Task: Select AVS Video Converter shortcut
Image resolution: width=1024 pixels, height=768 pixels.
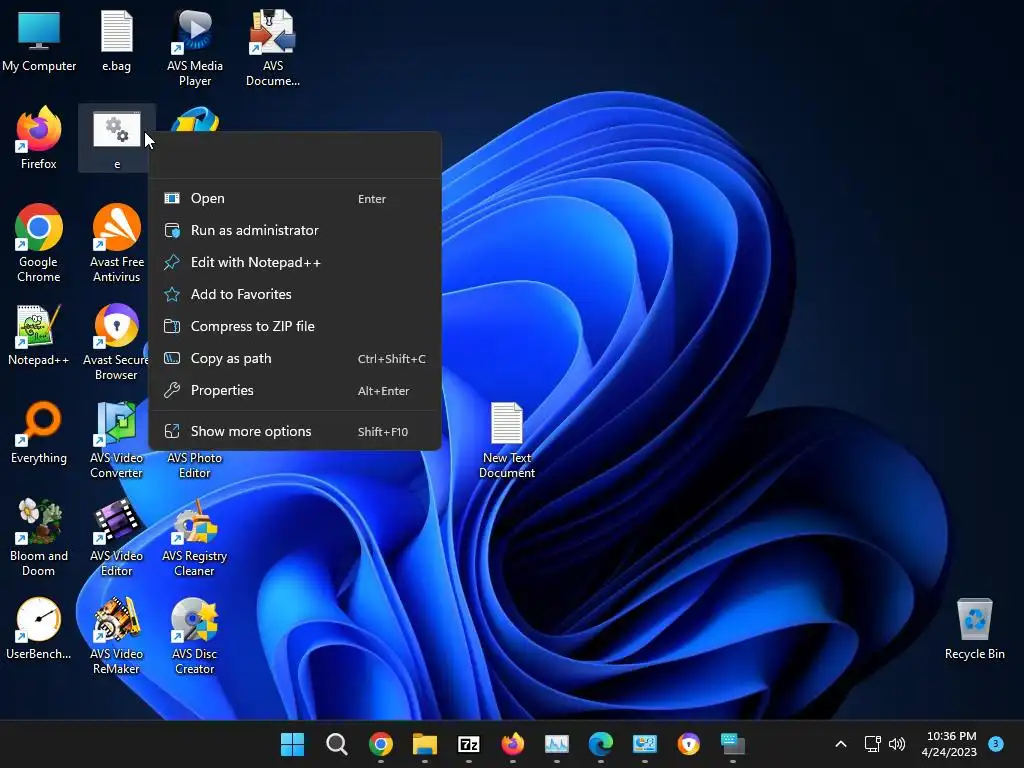Action: coord(116,440)
